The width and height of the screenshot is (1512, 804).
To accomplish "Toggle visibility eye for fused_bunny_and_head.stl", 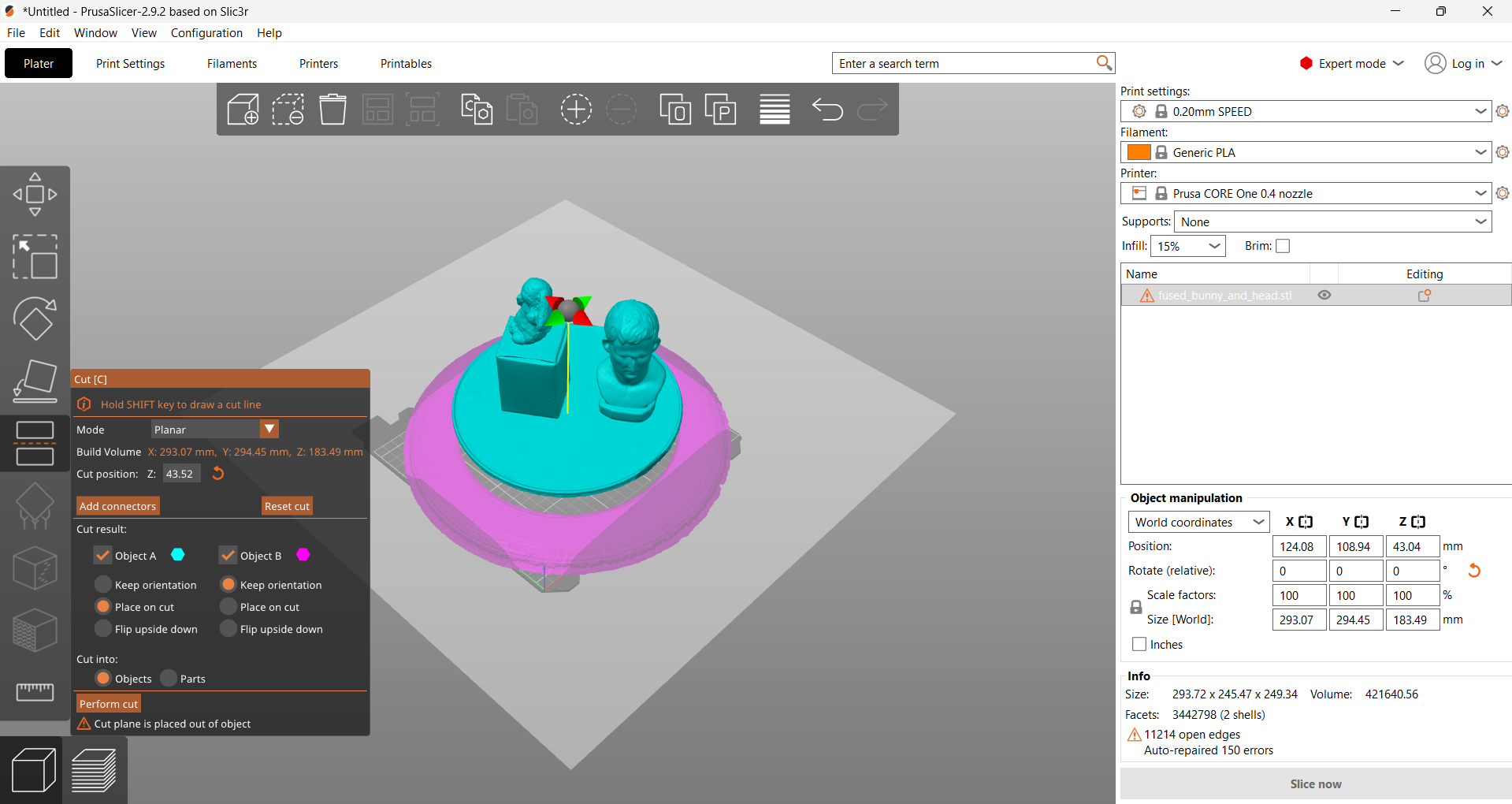I will click(x=1324, y=295).
